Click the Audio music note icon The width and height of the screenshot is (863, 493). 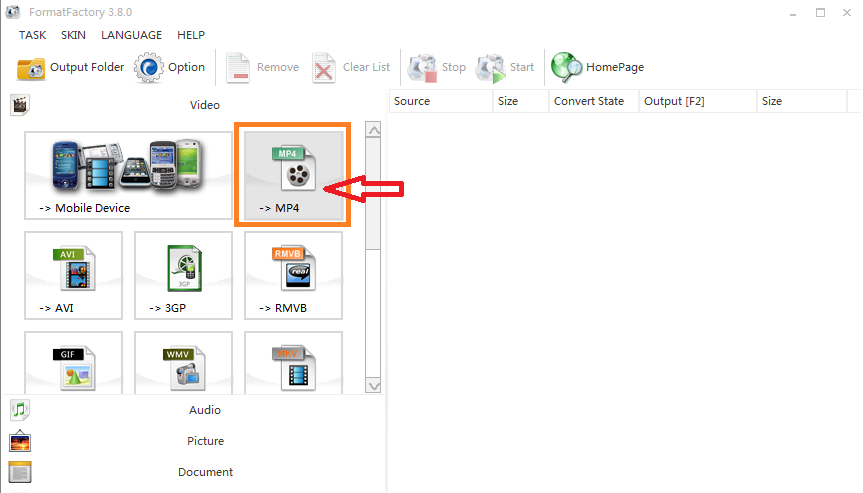[20, 410]
